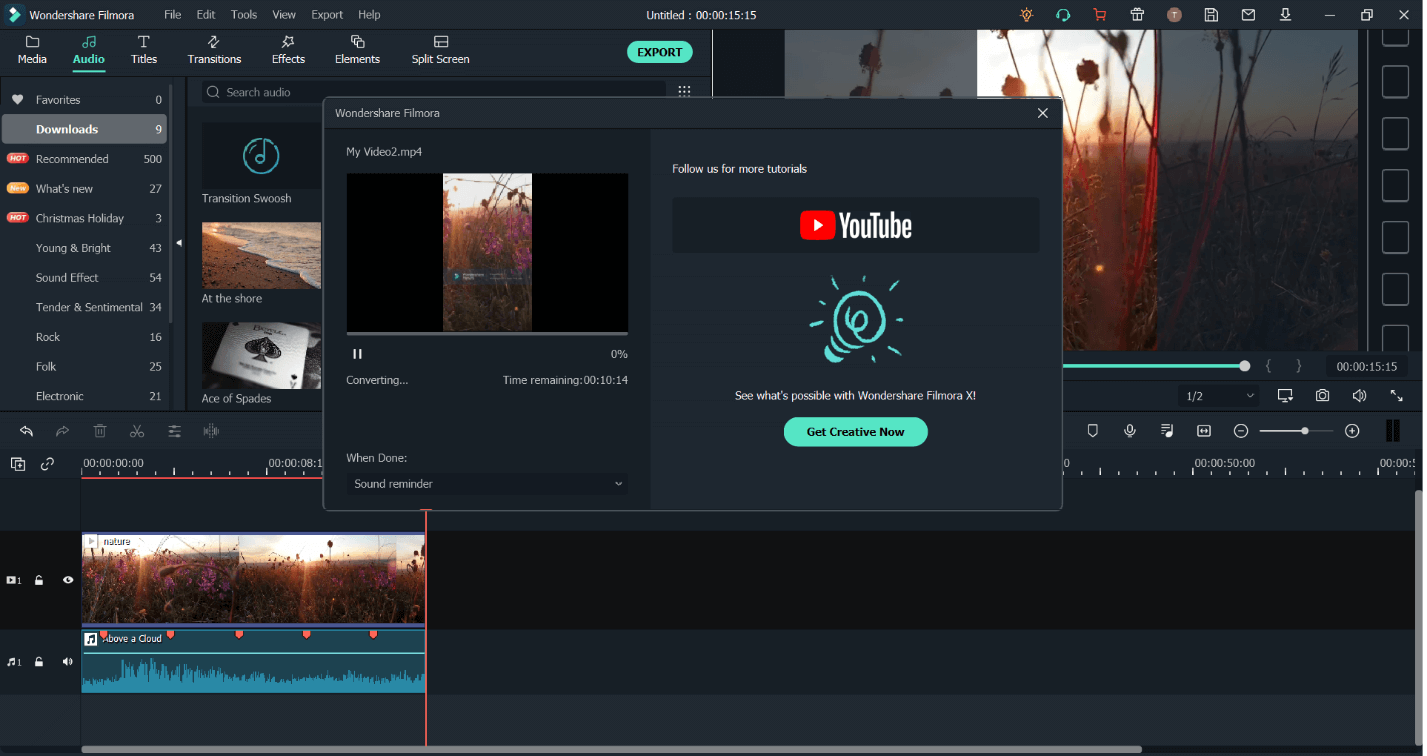Open the audio mixer icon

pos(1167,431)
